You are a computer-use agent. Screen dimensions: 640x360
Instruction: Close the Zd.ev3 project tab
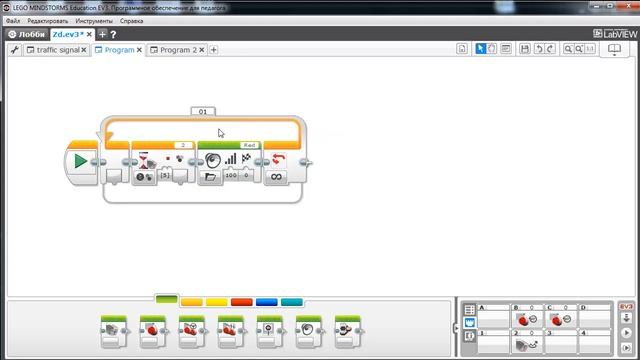click(89, 35)
